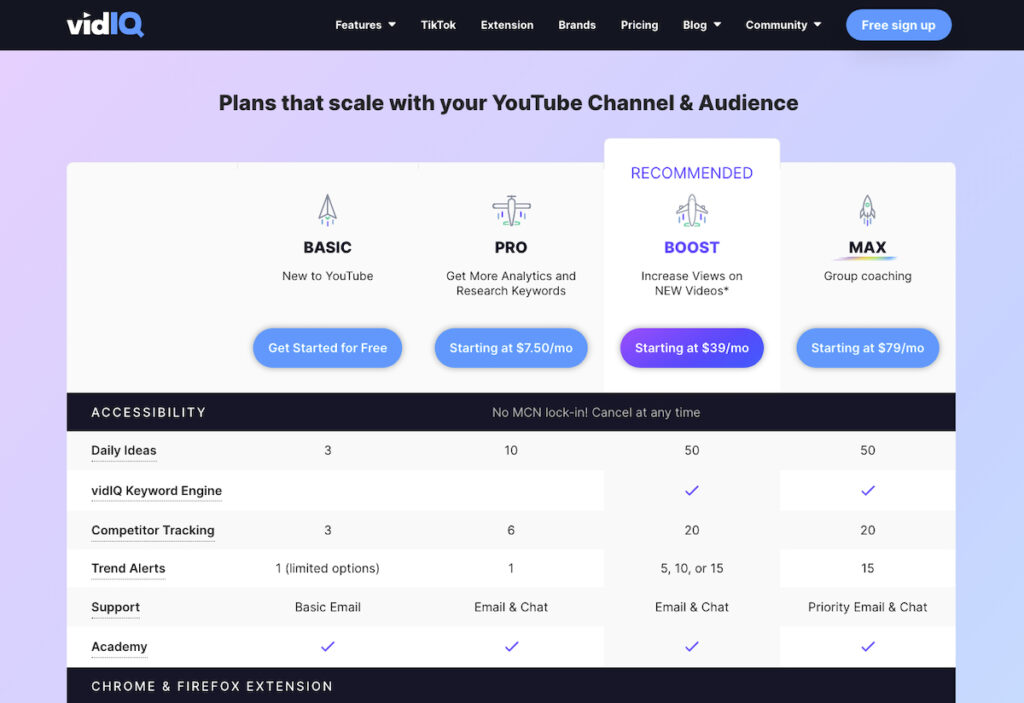This screenshot has width=1024, height=703.
Task: Click the CHROME & FIREFOX EXTENSION header
Action: point(212,686)
